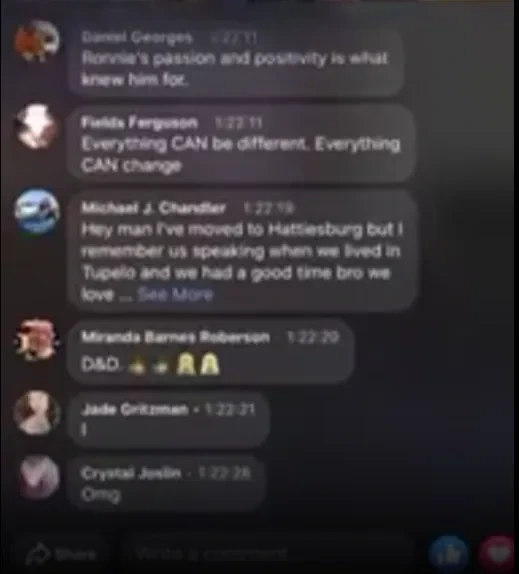519x574 pixels.
Task: Open Fields Ferguson's profile picture
Action: point(37,127)
